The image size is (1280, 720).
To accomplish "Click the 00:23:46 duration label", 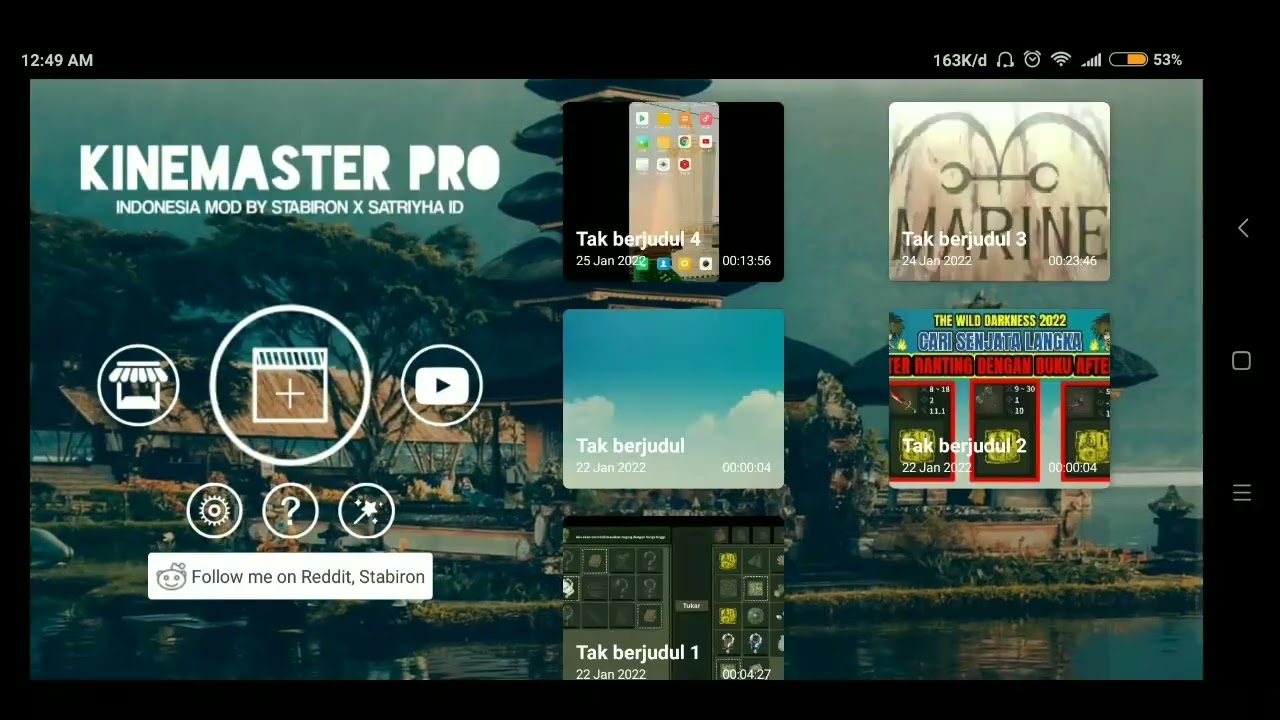I will 1072,261.
